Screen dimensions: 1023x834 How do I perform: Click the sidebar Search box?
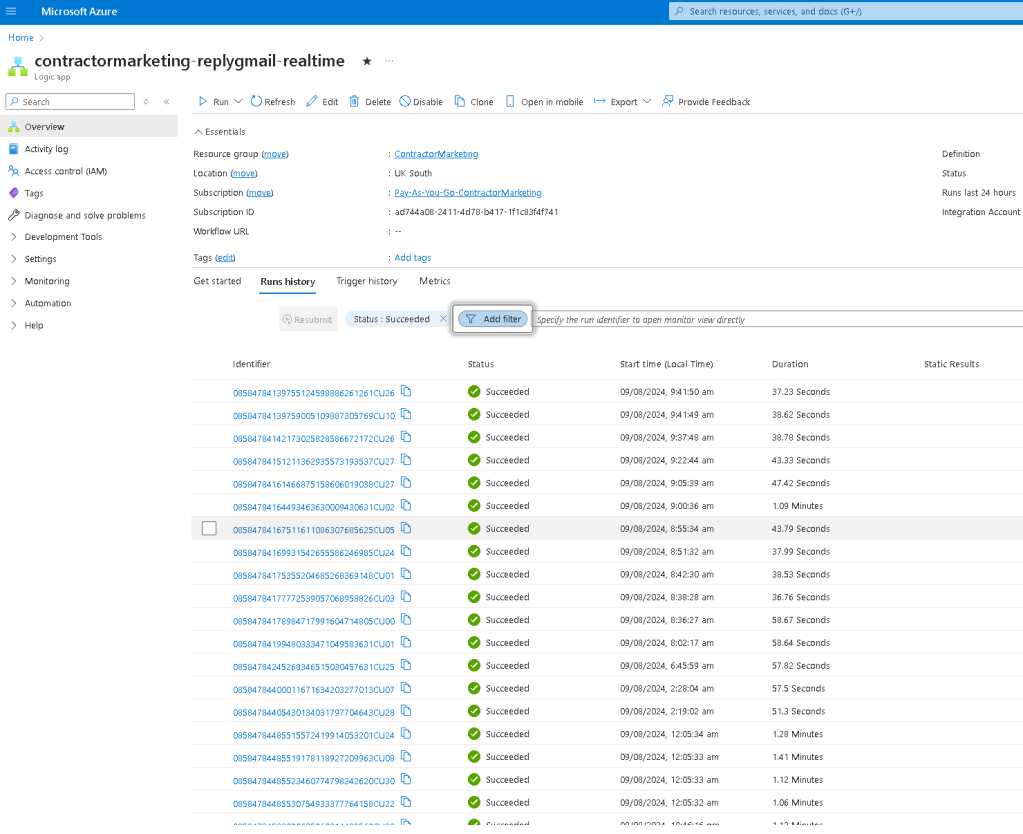pos(70,102)
